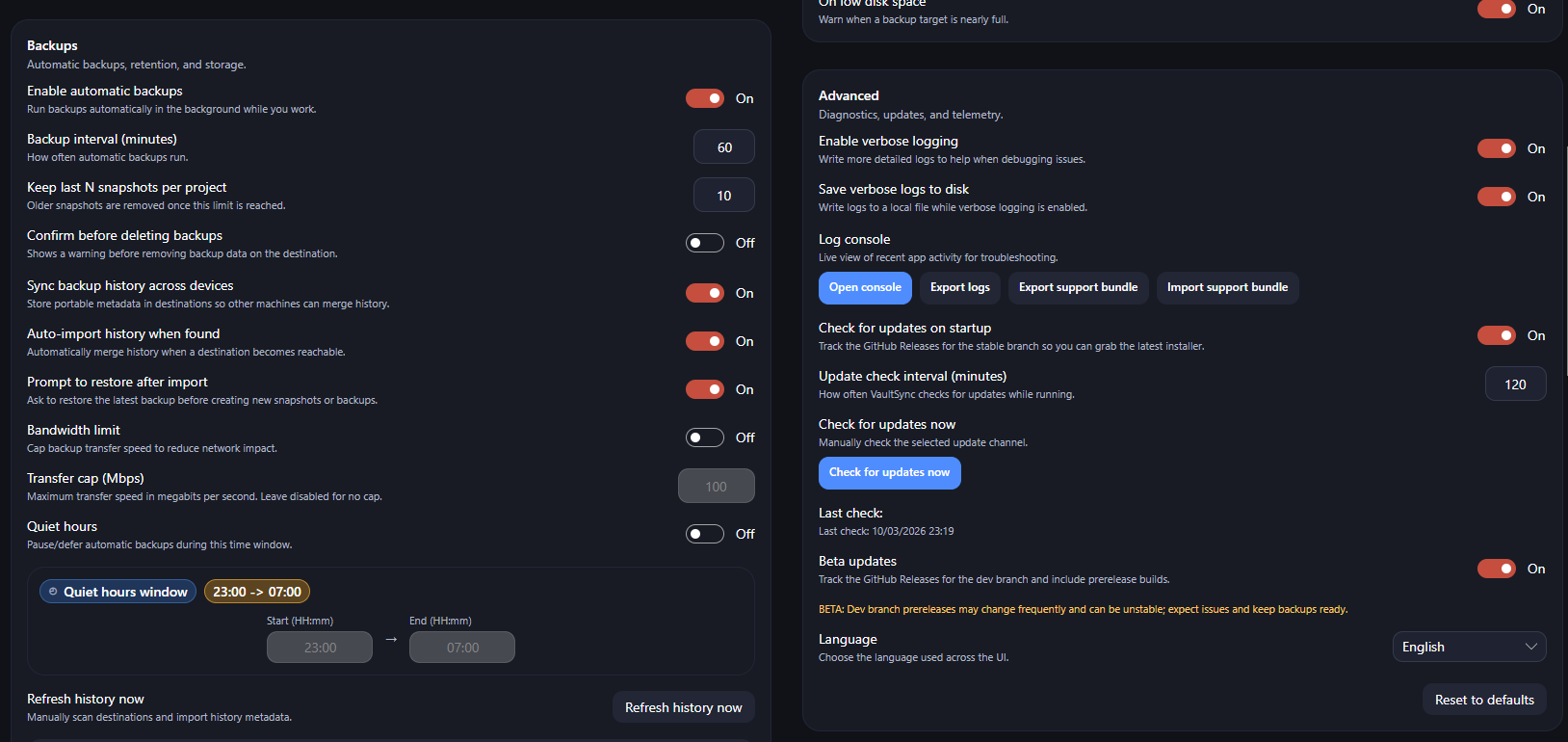Image resolution: width=1568 pixels, height=742 pixels.
Task: Disable the Enable automatic backups toggle
Action: tap(704, 97)
